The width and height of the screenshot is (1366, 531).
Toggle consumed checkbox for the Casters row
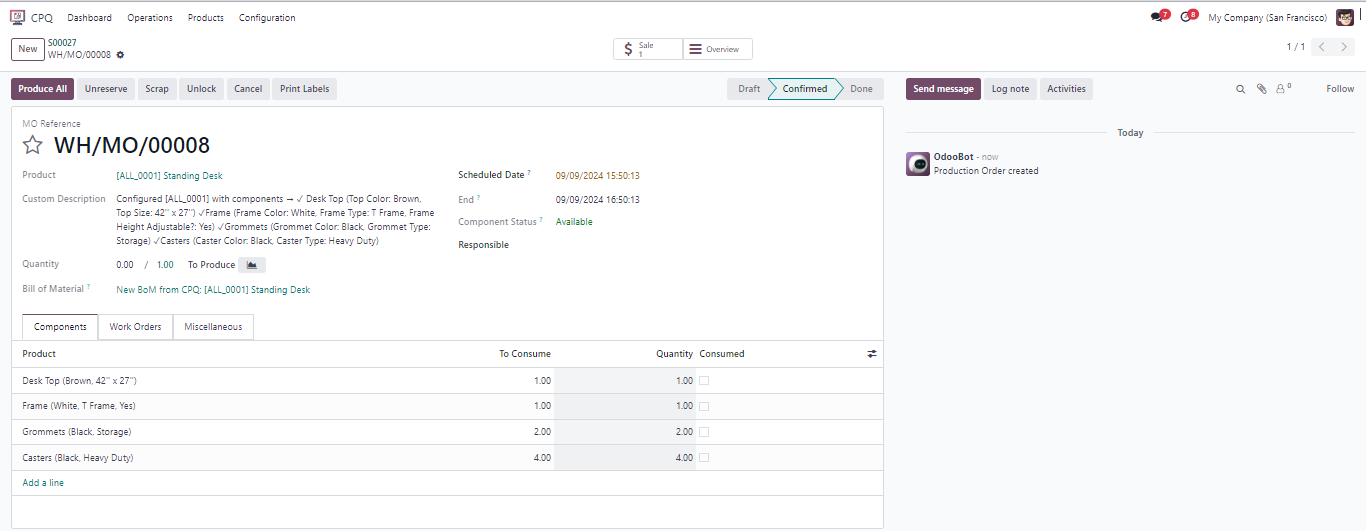click(x=704, y=458)
